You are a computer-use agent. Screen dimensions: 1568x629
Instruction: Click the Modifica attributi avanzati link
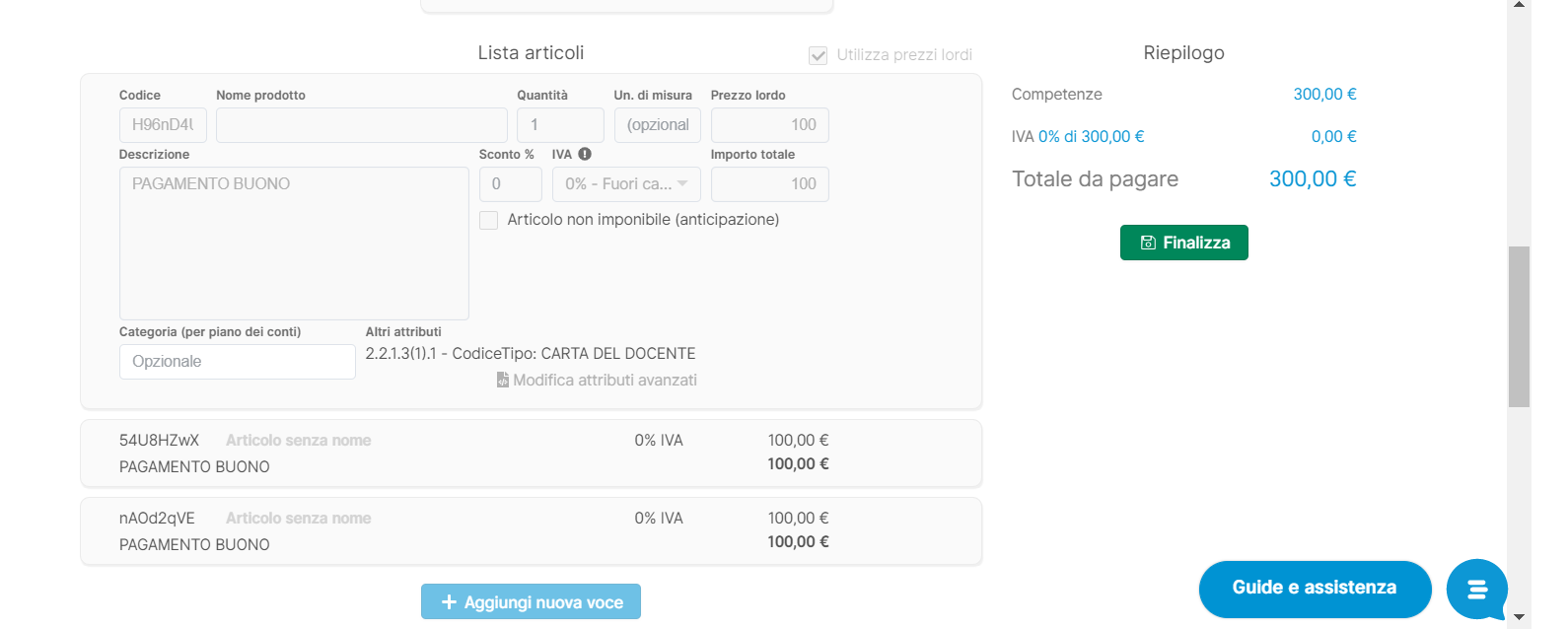(x=604, y=381)
